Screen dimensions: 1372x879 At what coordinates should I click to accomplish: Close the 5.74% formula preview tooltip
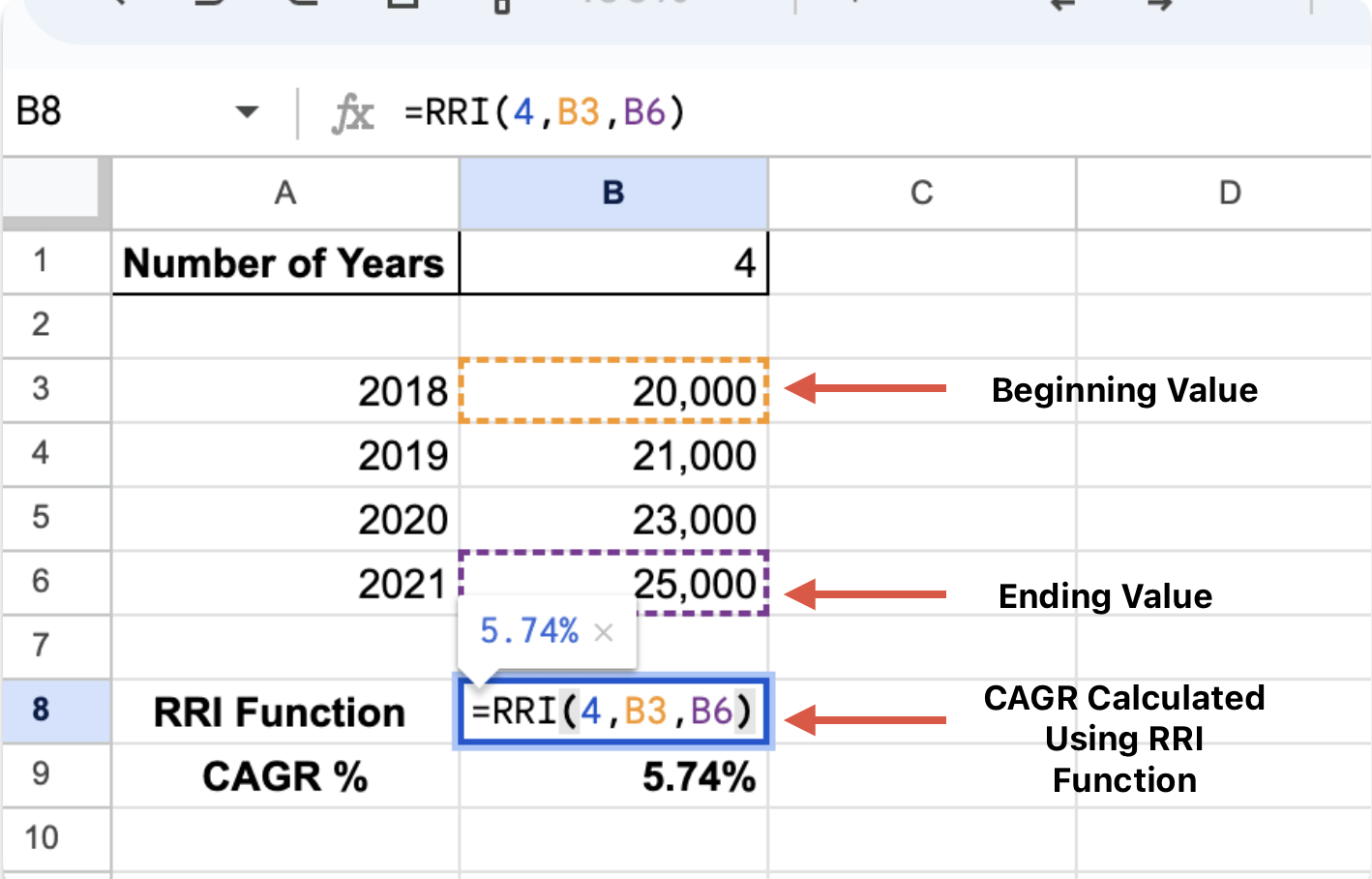pos(604,633)
